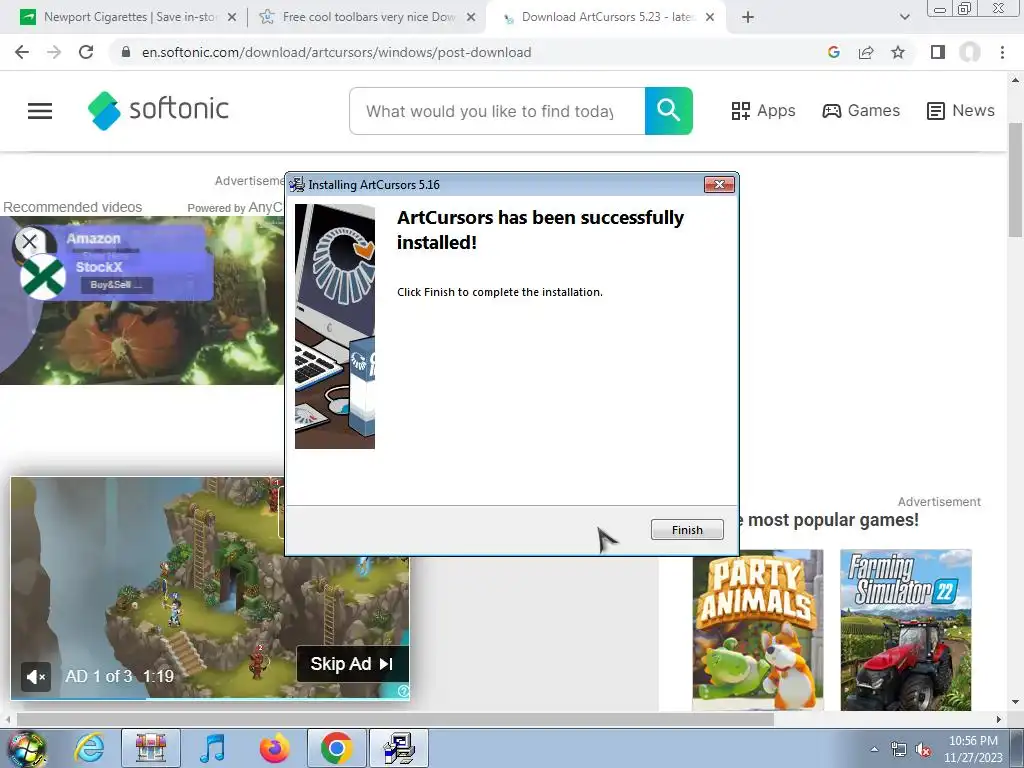This screenshot has width=1024, height=768.
Task: Show hidden system tray icons
Action: click(x=874, y=750)
